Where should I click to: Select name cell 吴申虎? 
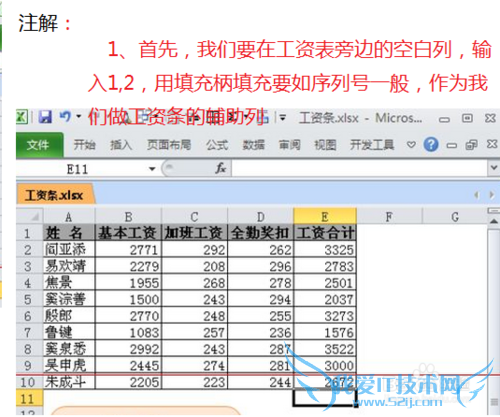pos(69,365)
